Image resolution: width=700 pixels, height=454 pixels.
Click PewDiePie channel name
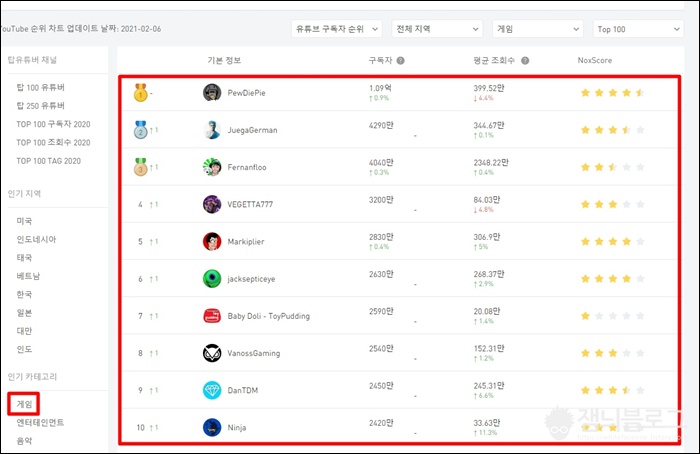[246, 93]
